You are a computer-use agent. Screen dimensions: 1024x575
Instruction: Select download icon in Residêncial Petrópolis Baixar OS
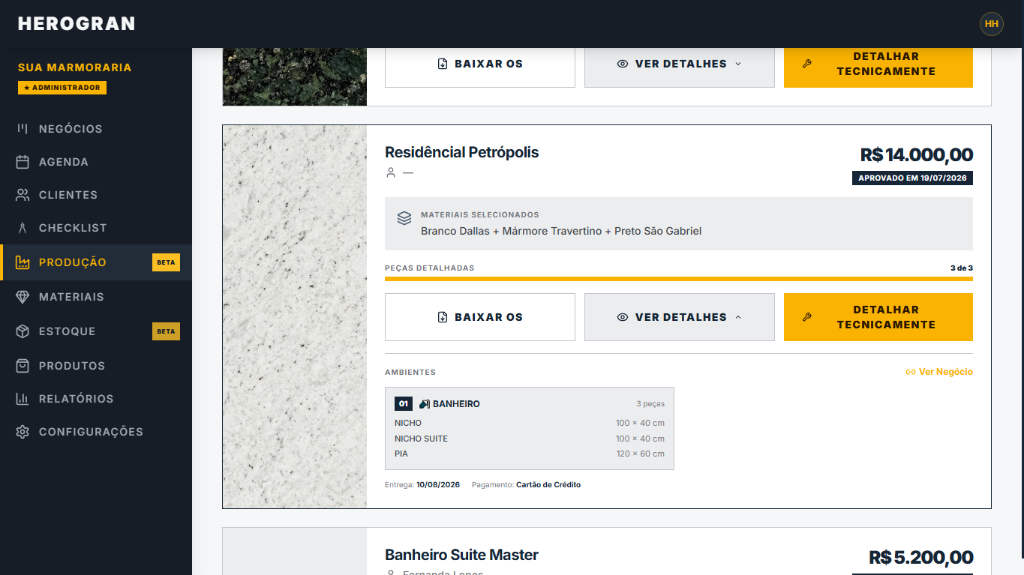click(442, 317)
